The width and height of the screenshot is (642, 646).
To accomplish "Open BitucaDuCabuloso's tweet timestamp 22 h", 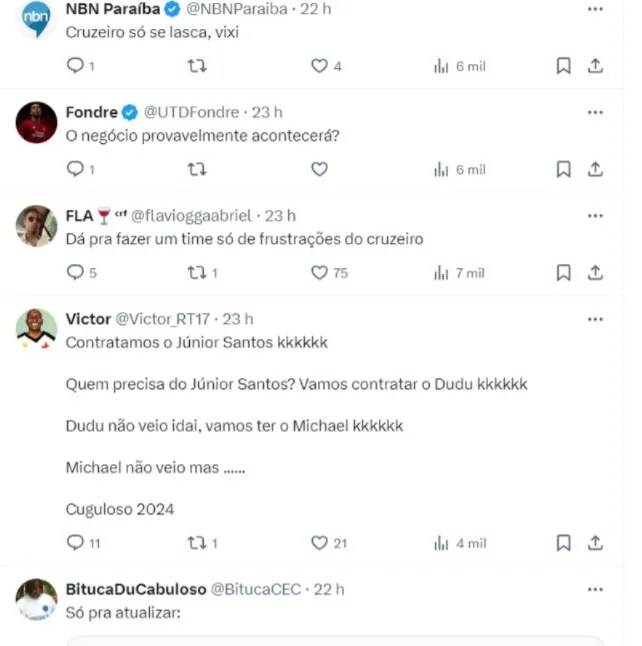I will [328, 589].
